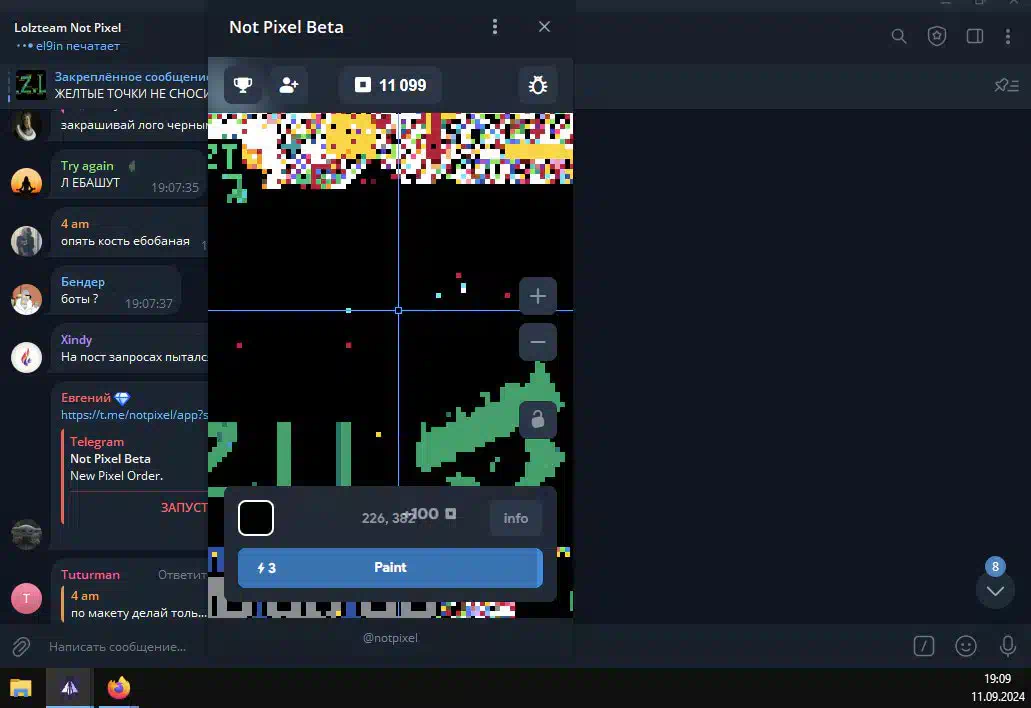Jump to latest messages down arrow

[x=995, y=590]
